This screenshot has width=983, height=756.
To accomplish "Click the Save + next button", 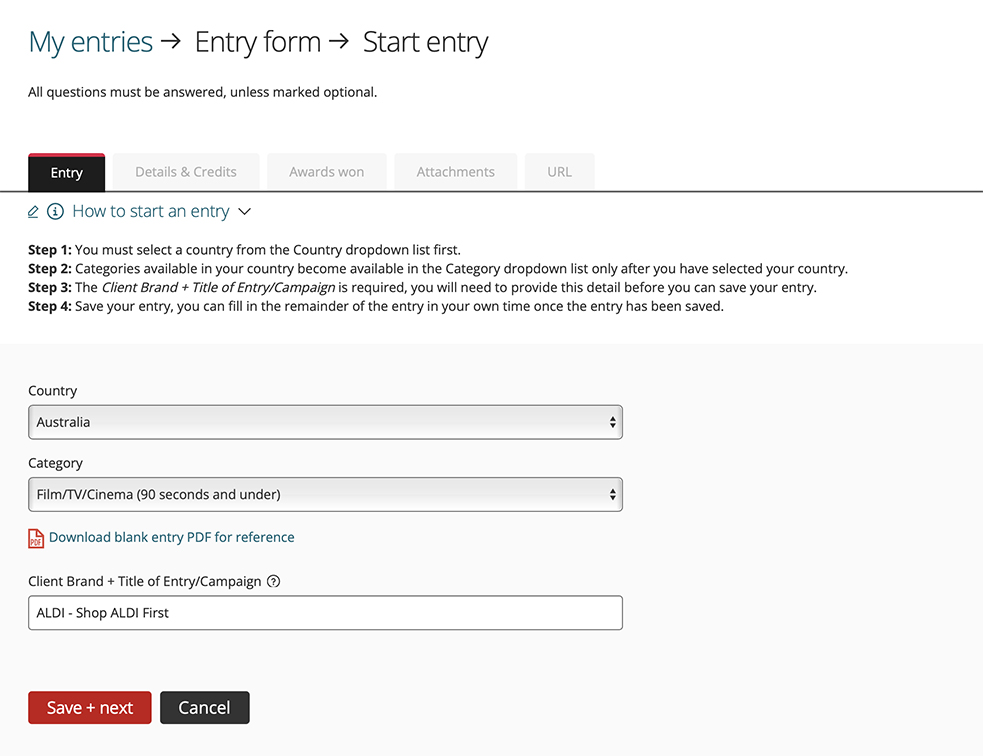I will click(x=90, y=708).
